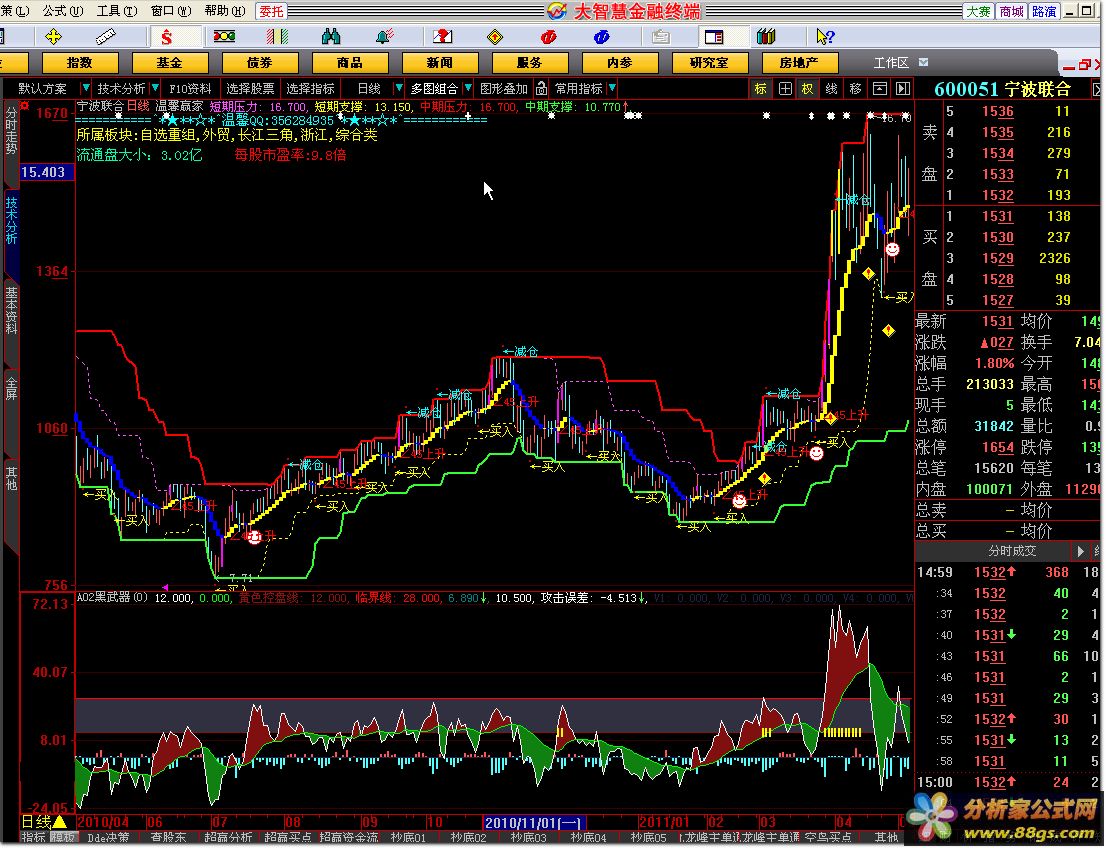Click the yellow crosshair move icon in toolbar
Image resolution: width=1106 pixels, height=848 pixels.
[54, 37]
